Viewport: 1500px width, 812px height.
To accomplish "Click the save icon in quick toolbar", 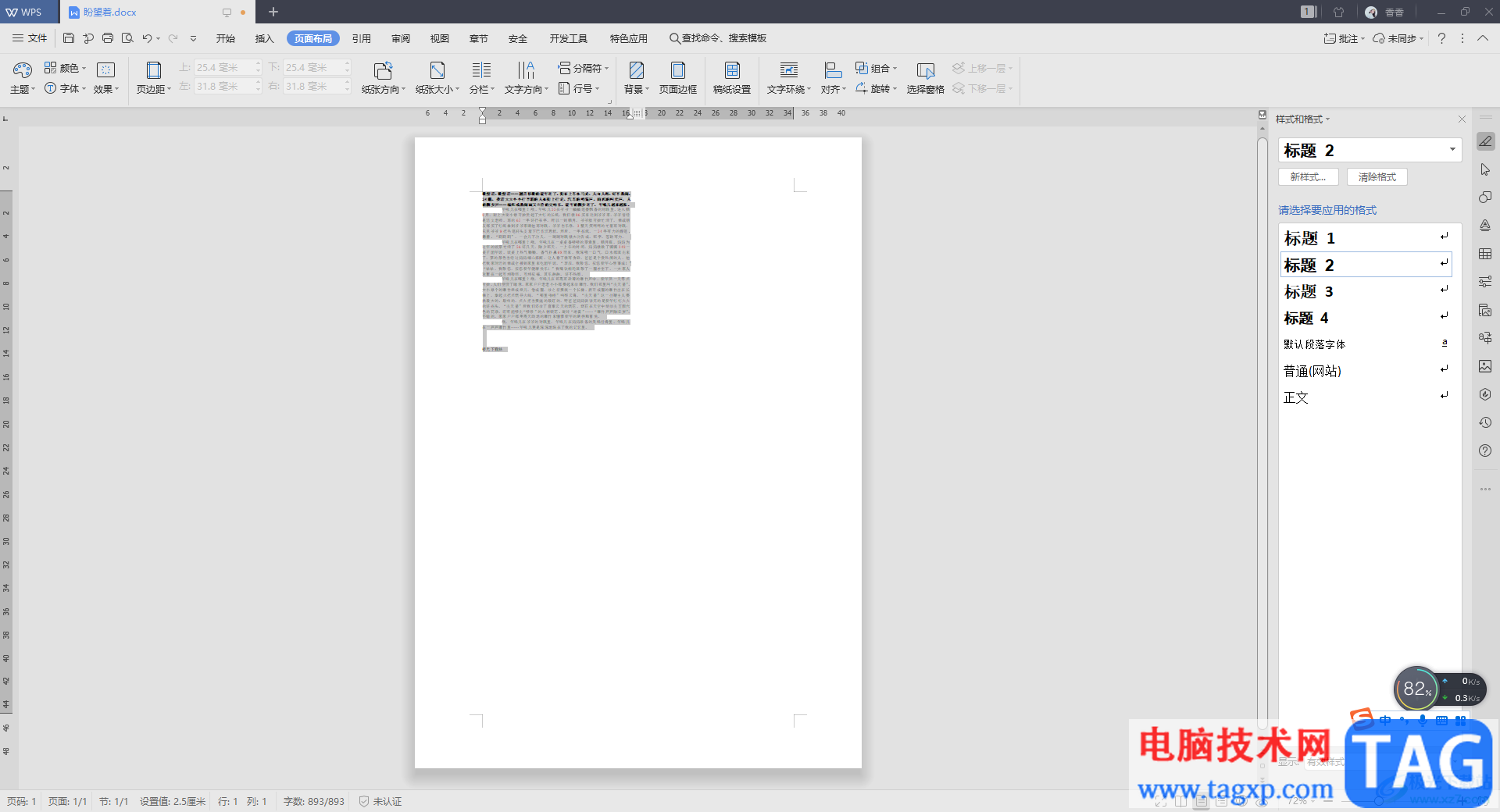I will click(x=69, y=38).
